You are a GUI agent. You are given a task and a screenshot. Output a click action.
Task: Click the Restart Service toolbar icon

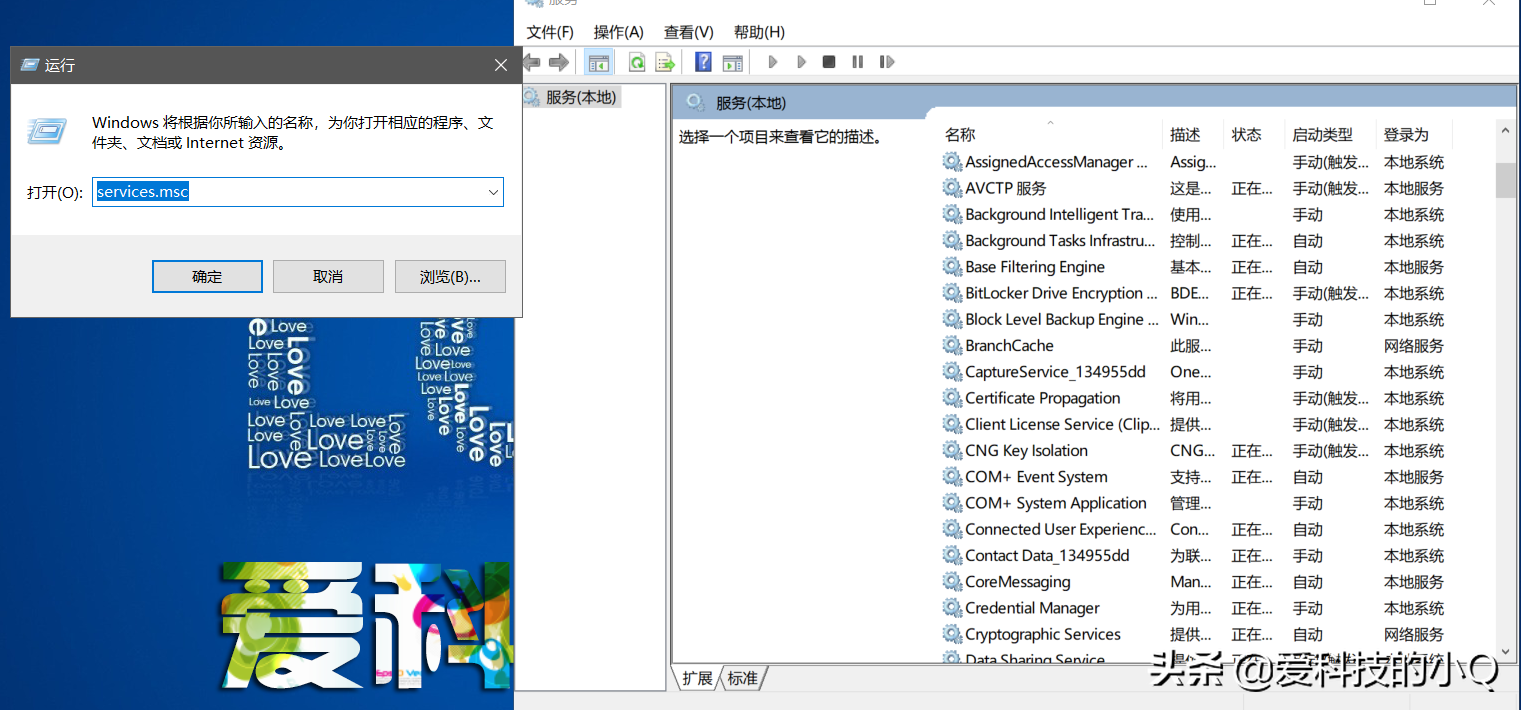click(x=886, y=62)
